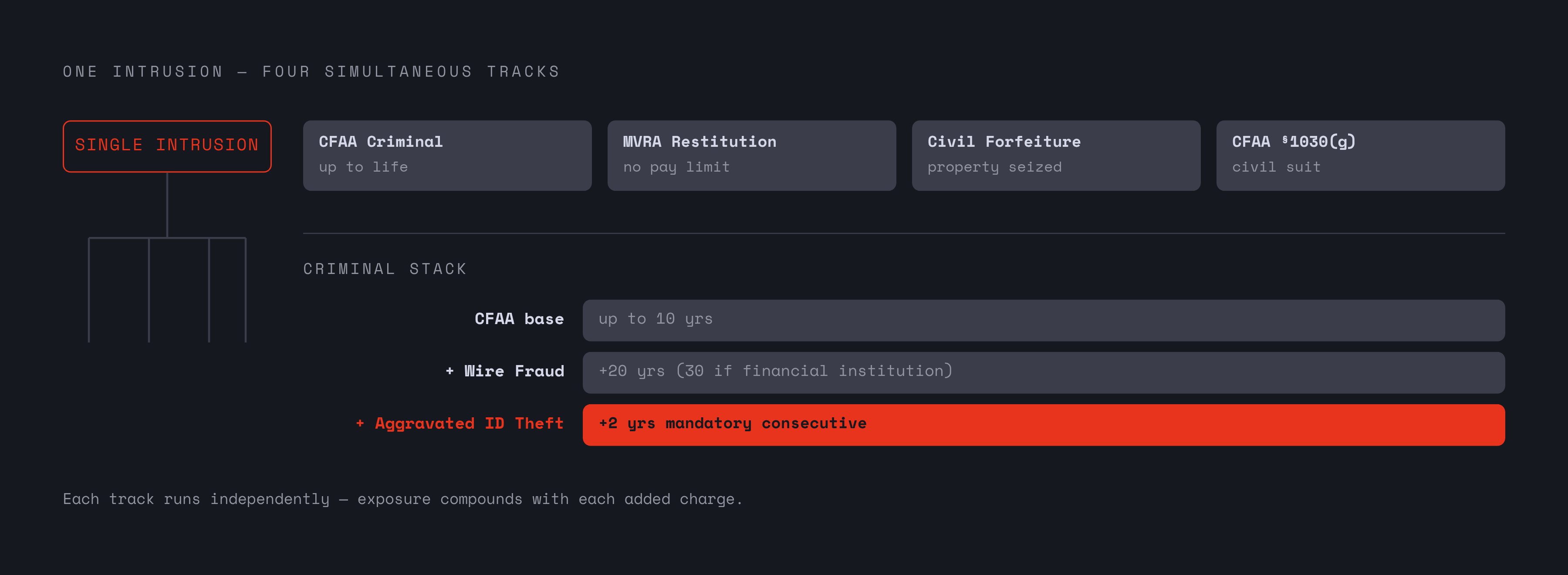This screenshot has height=575, width=1568.
Task: Open the Civil Forfeiture card
Action: 1056,155
